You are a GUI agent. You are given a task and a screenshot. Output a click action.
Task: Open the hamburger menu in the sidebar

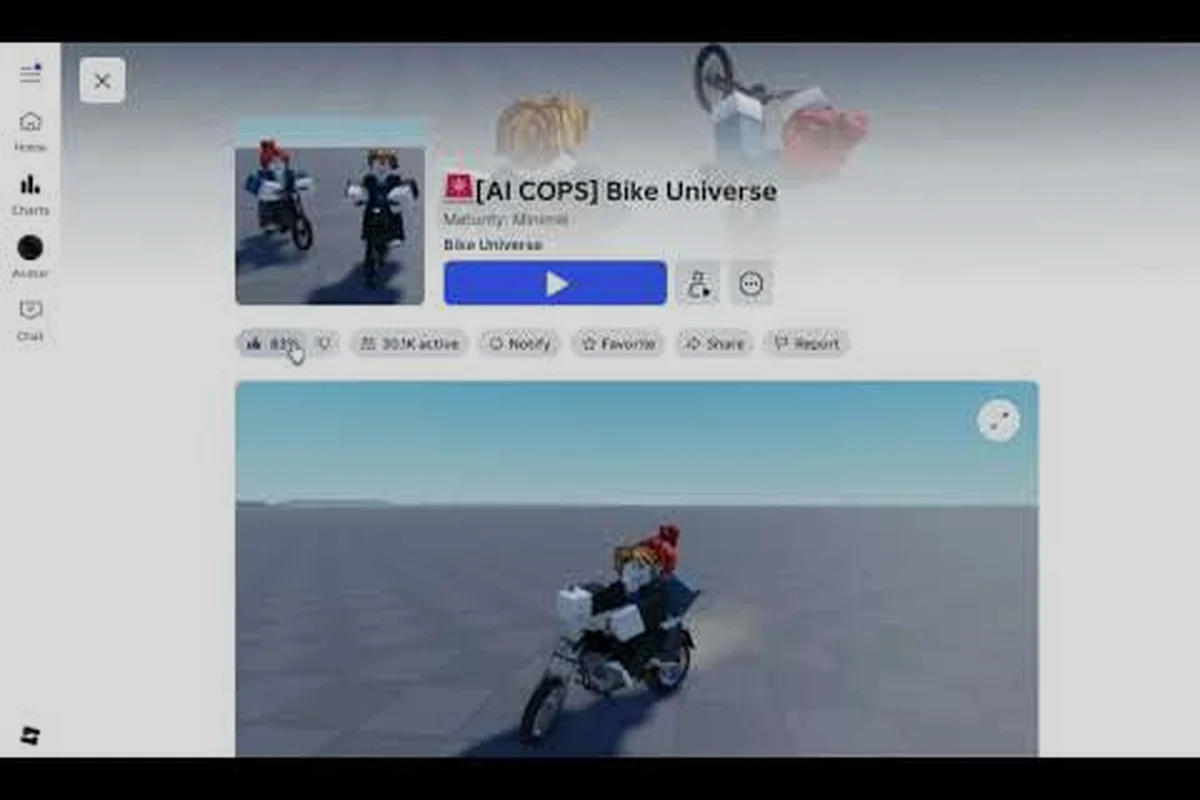tap(30, 73)
